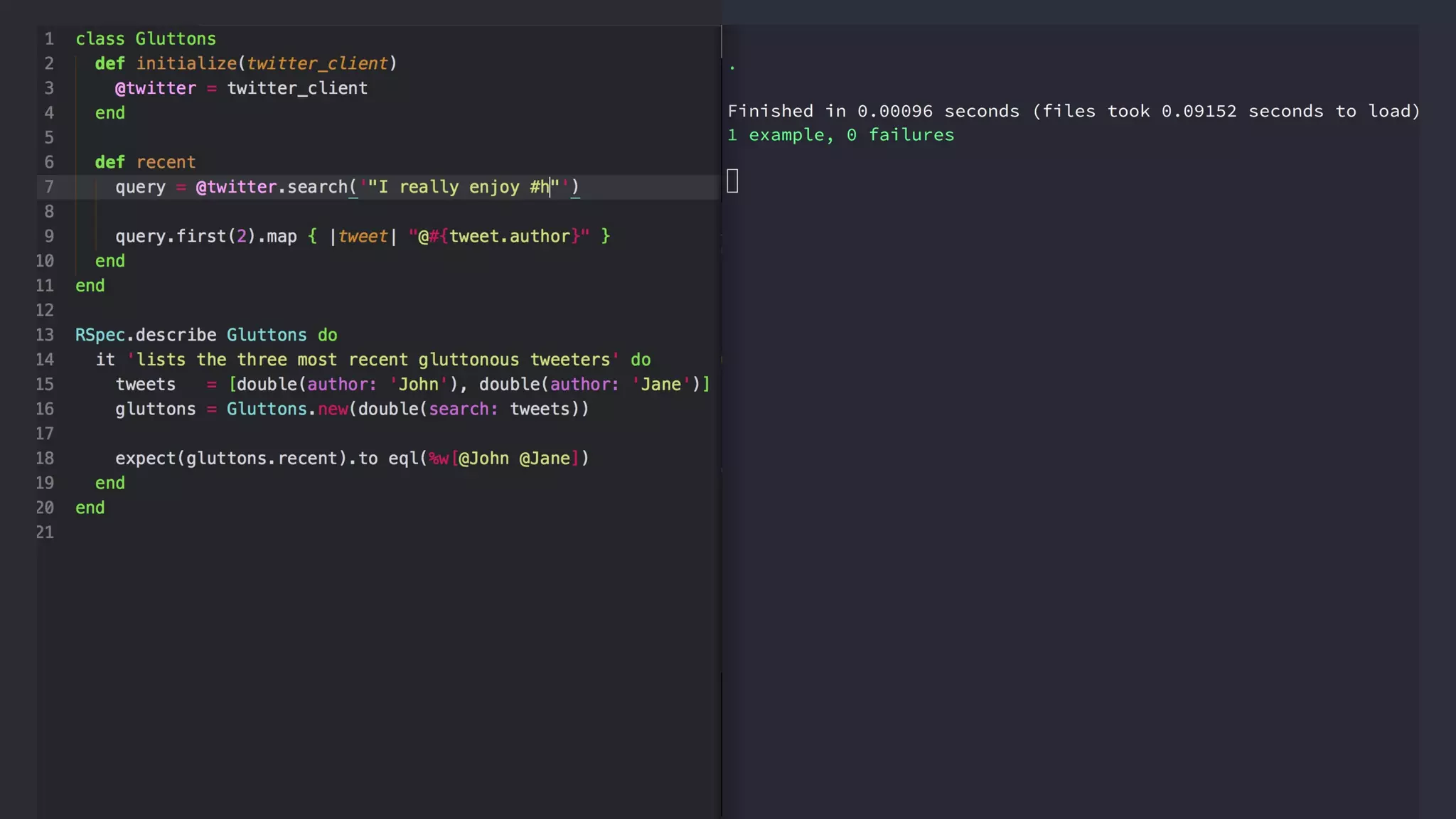This screenshot has height=819, width=1456.
Task: Click the 'tweet.author' interpolation on line 9
Action: (x=509, y=236)
